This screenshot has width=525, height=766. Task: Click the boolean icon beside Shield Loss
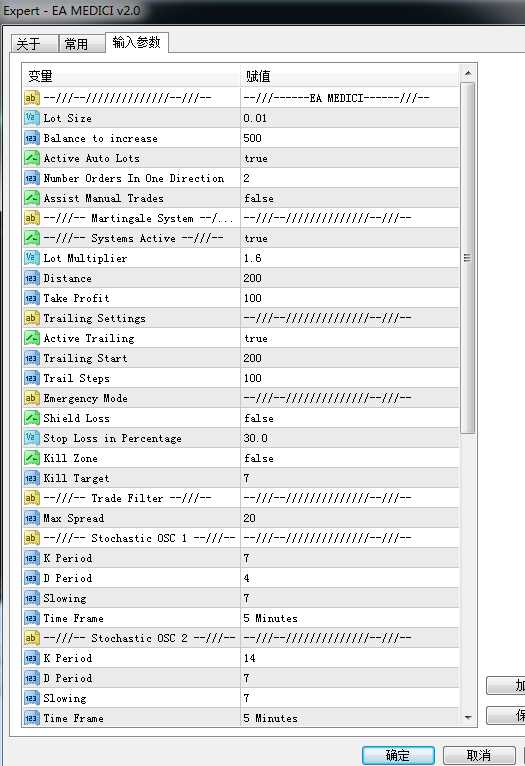coord(31,419)
